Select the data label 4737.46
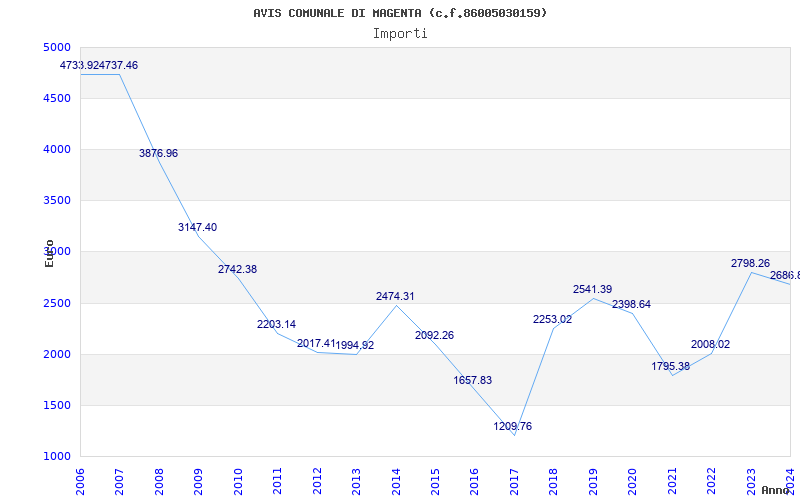 [x=119, y=65]
